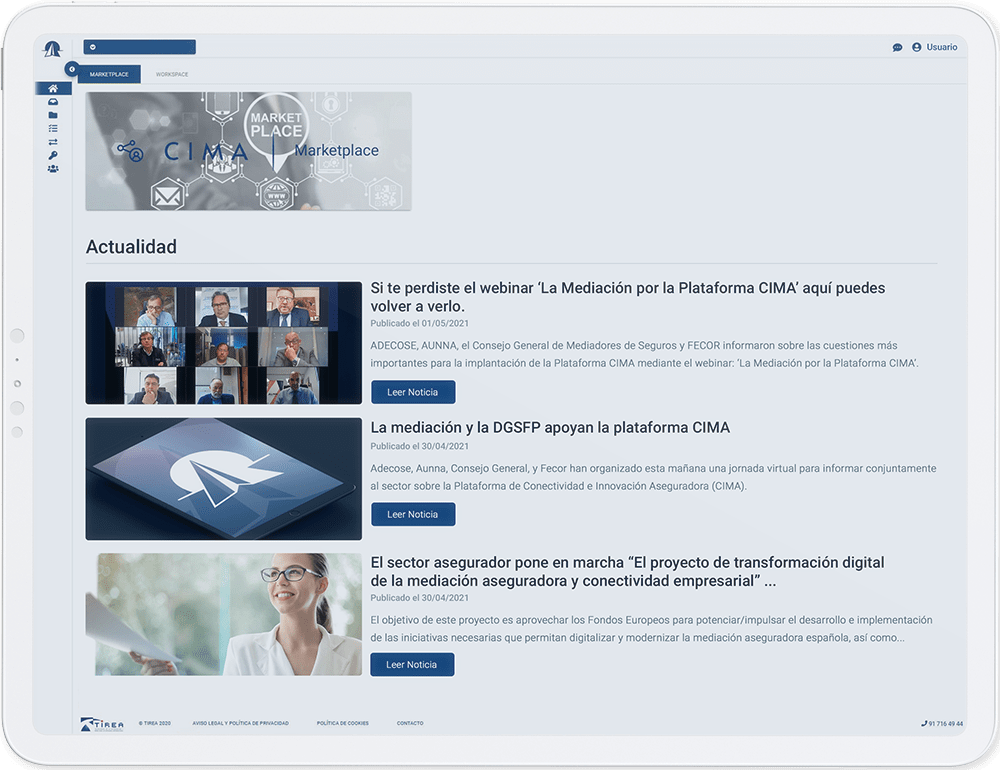1000x770 pixels.
Task: Open the Aviso Legal y Política de Privacidad link
Action: coord(240,723)
